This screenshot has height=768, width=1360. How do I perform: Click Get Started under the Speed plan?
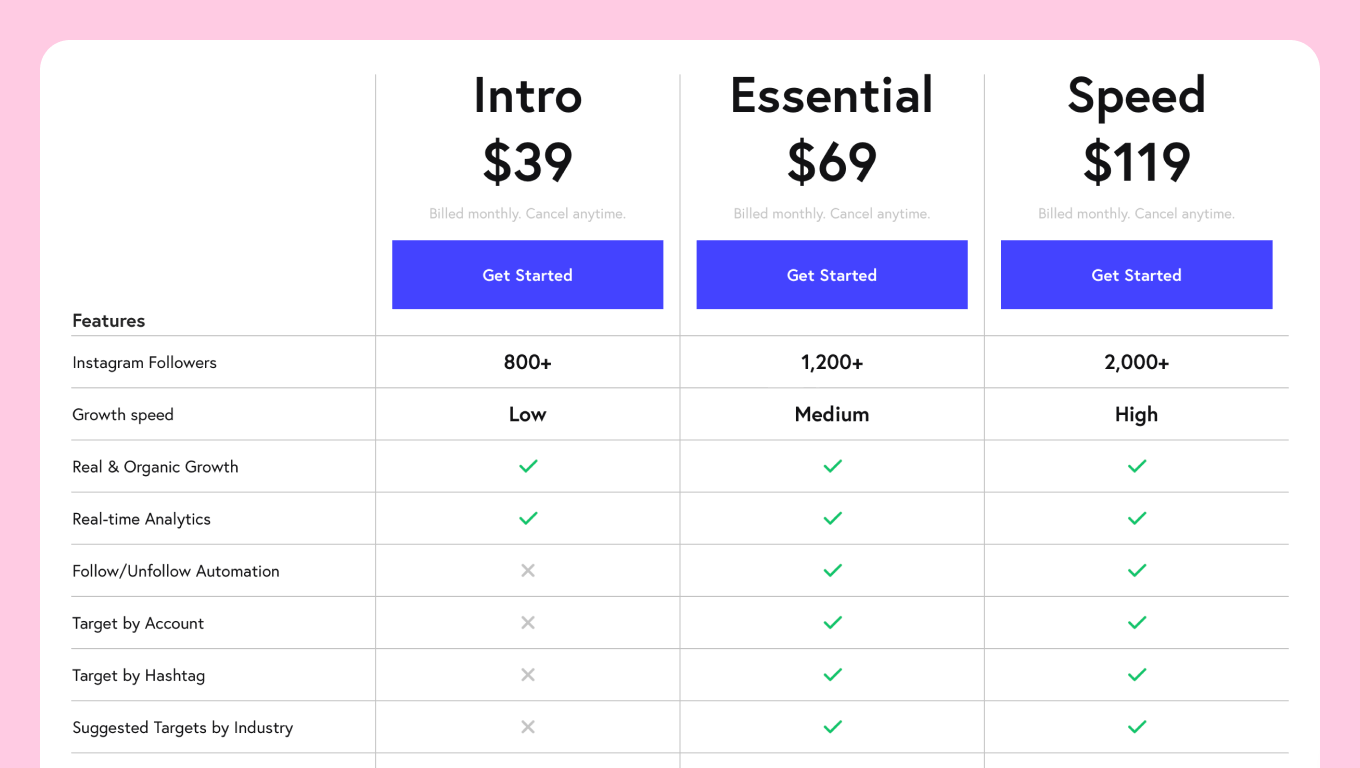[x=1136, y=274]
